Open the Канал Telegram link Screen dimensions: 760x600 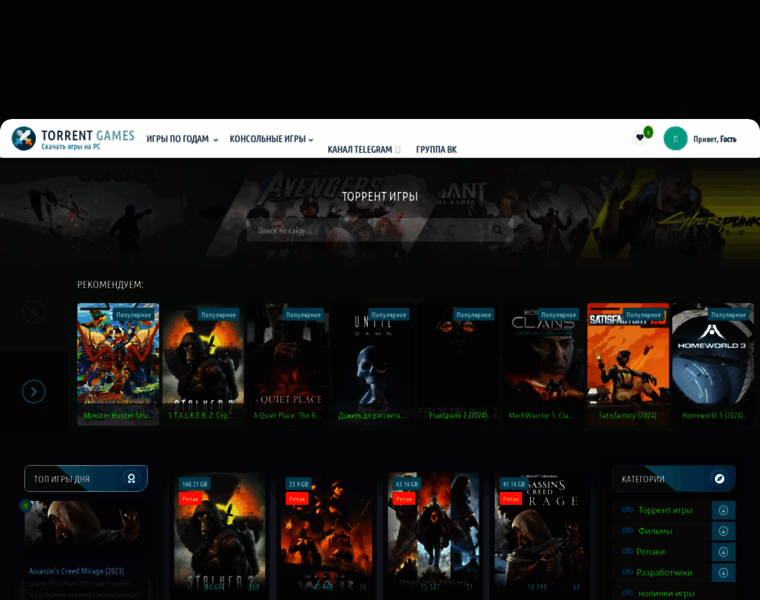364,149
